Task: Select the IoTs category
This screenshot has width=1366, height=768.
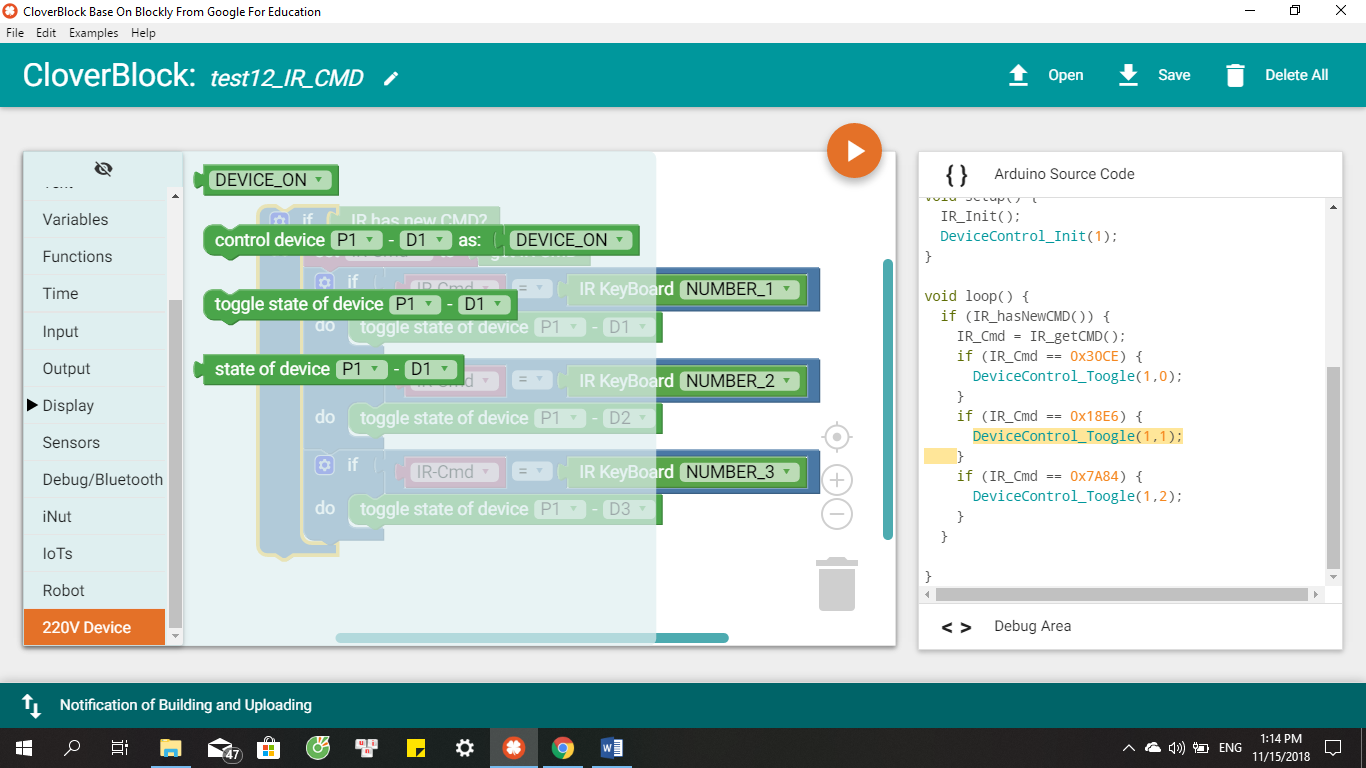Action: point(94,554)
